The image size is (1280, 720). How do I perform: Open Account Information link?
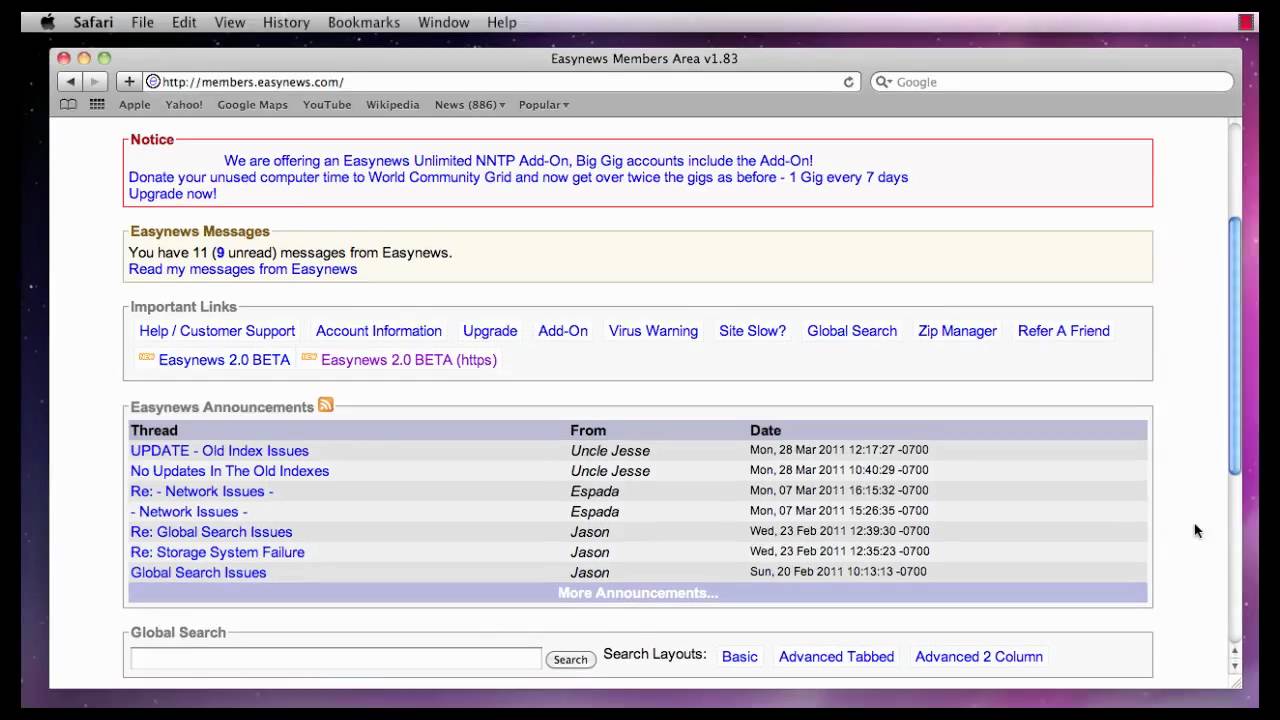tap(379, 331)
